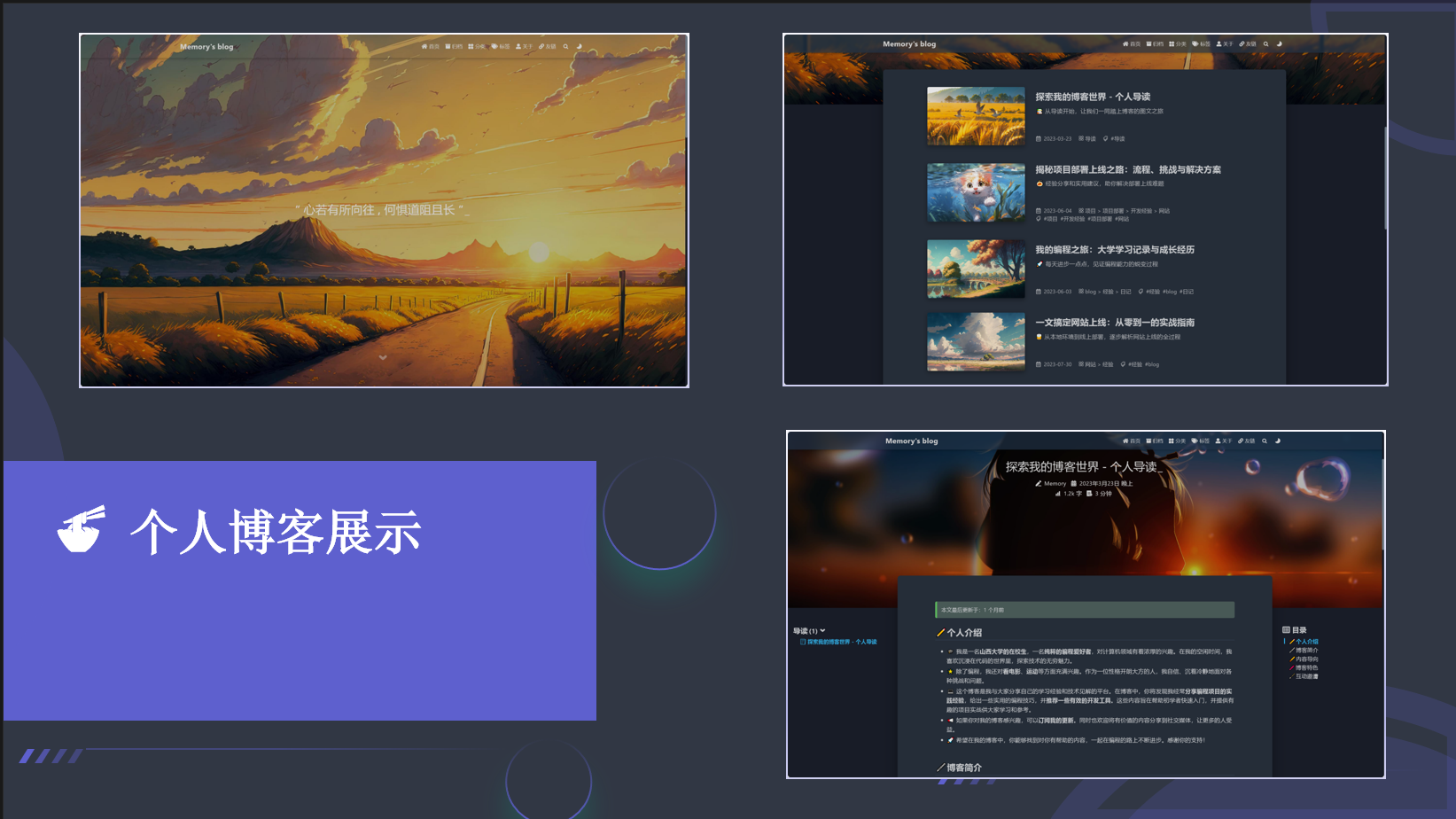Image resolution: width=1456 pixels, height=819 pixels.
Task: Open 标签 nav in article screenshot
Action: [1201, 441]
